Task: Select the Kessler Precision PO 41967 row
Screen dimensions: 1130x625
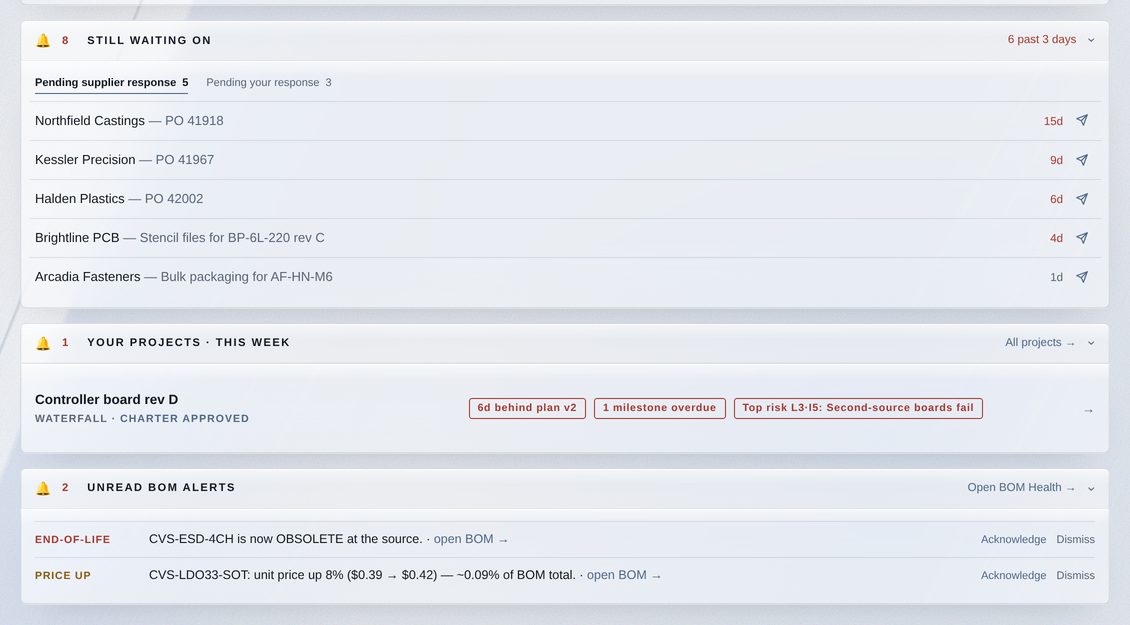Action: (x=565, y=160)
